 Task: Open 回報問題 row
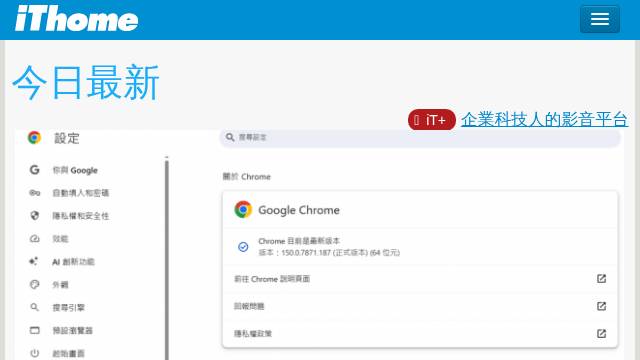[420, 306]
